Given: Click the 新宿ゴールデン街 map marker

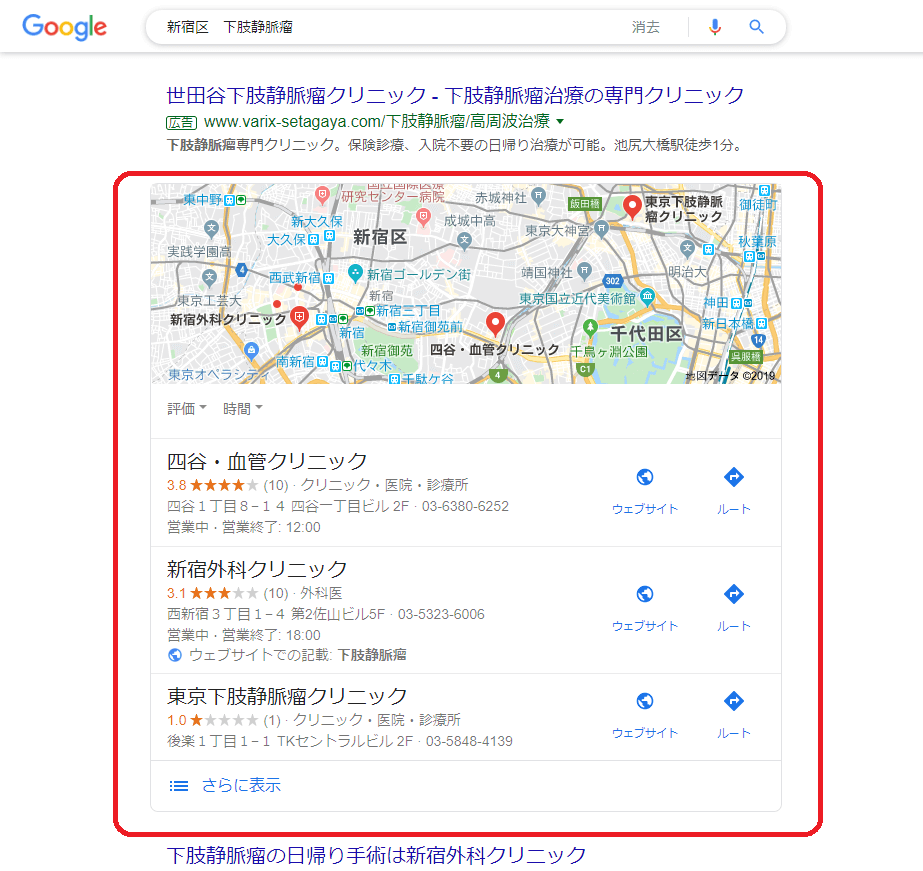Looking at the screenshot, I should click(x=355, y=273).
